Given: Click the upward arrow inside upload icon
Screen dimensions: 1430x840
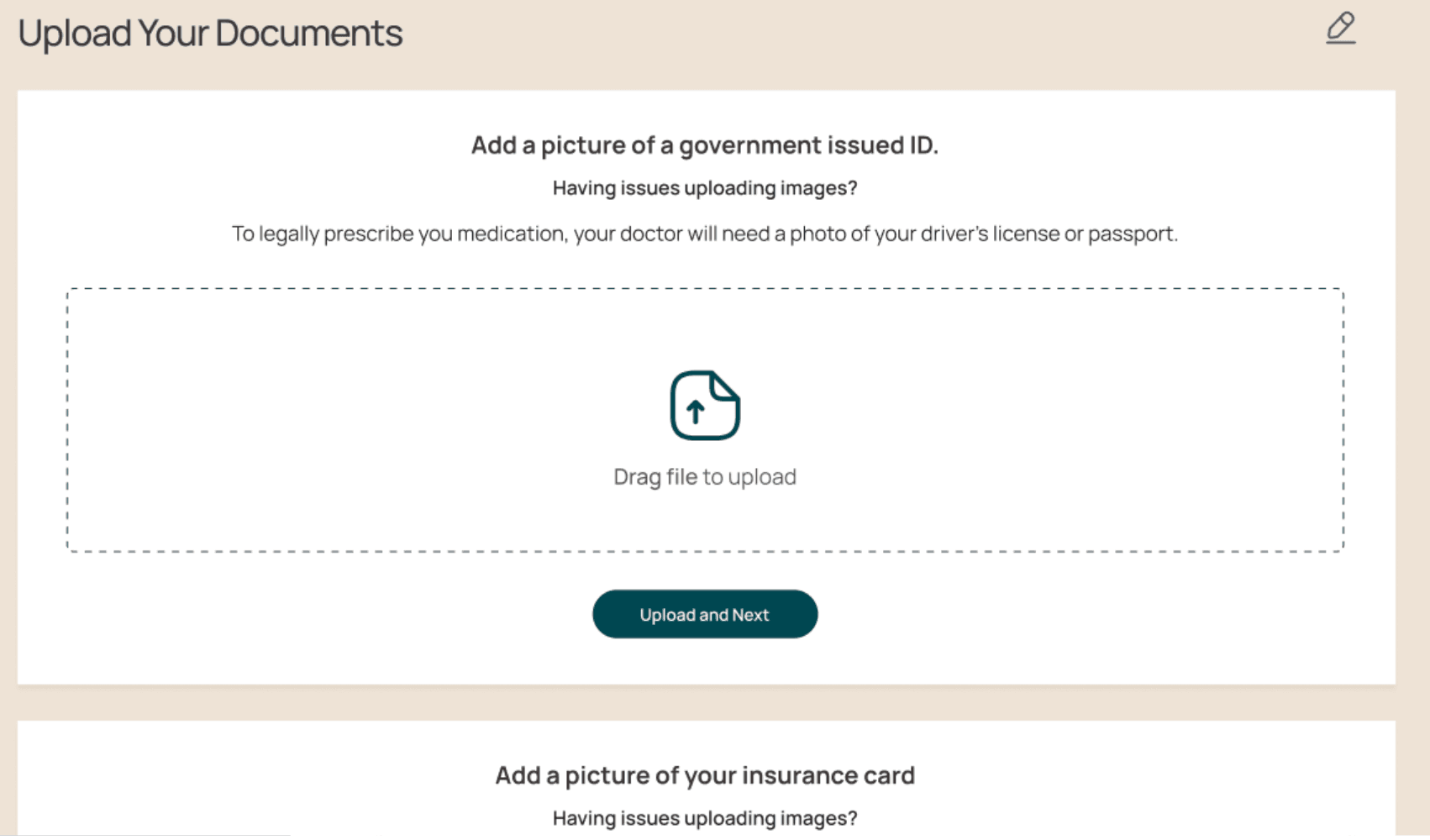Looking at the screenshot, I should [x=695, y=412].
